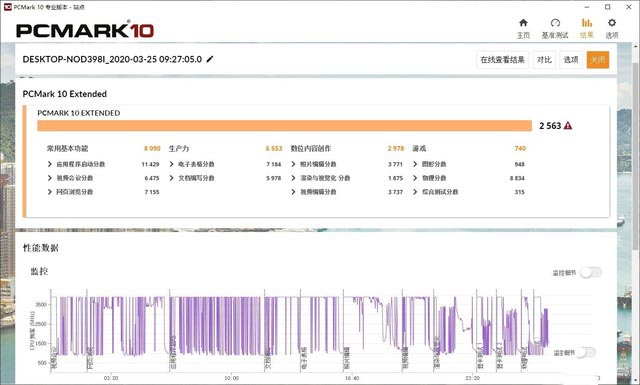Viewport: 640px width, 385px height.
Task: Click the overall score 2 563
Action: (x=550, y=126)
